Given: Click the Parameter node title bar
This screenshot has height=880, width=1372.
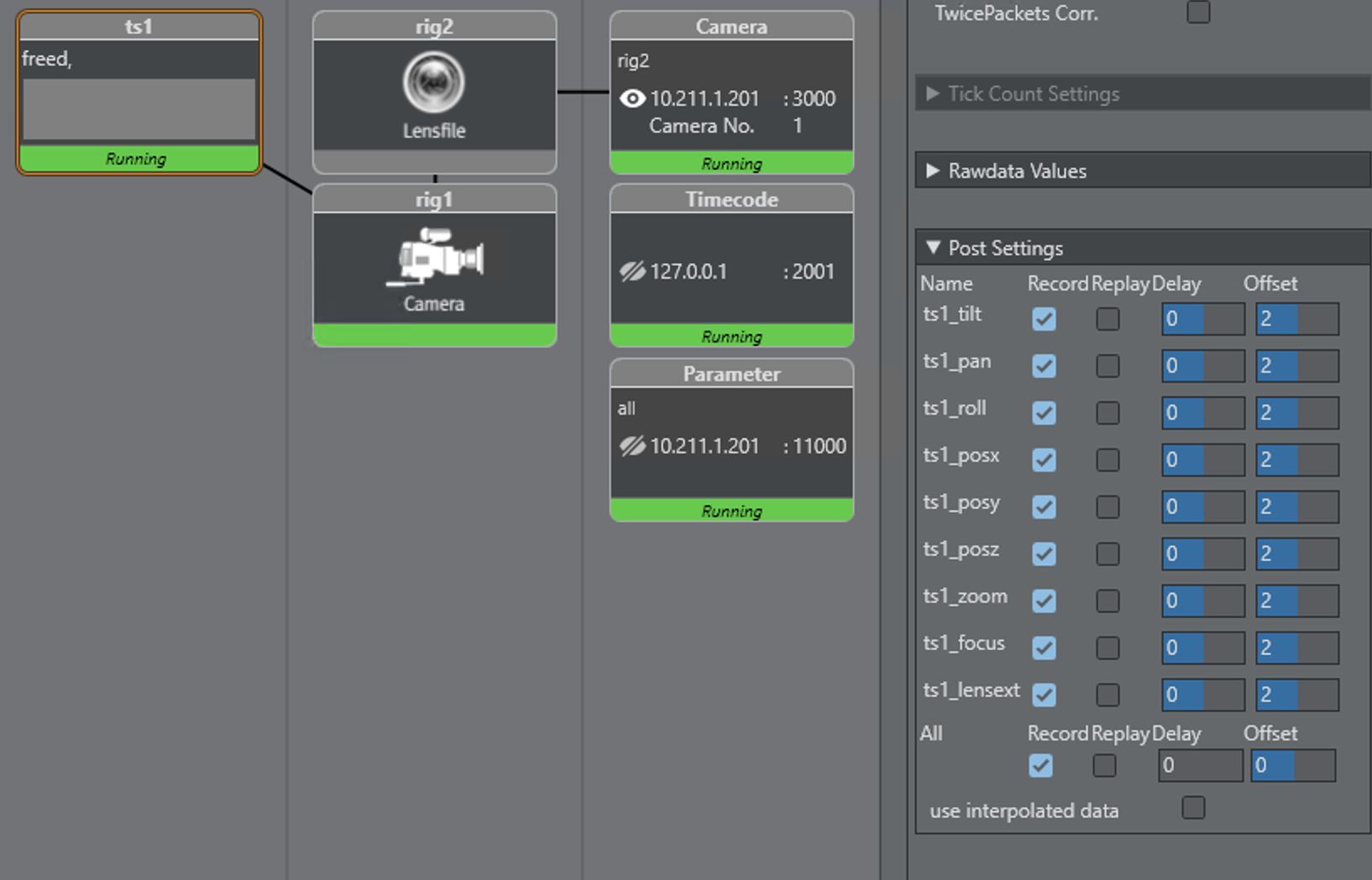Looking at the screenshot, I should coord(731,375).
